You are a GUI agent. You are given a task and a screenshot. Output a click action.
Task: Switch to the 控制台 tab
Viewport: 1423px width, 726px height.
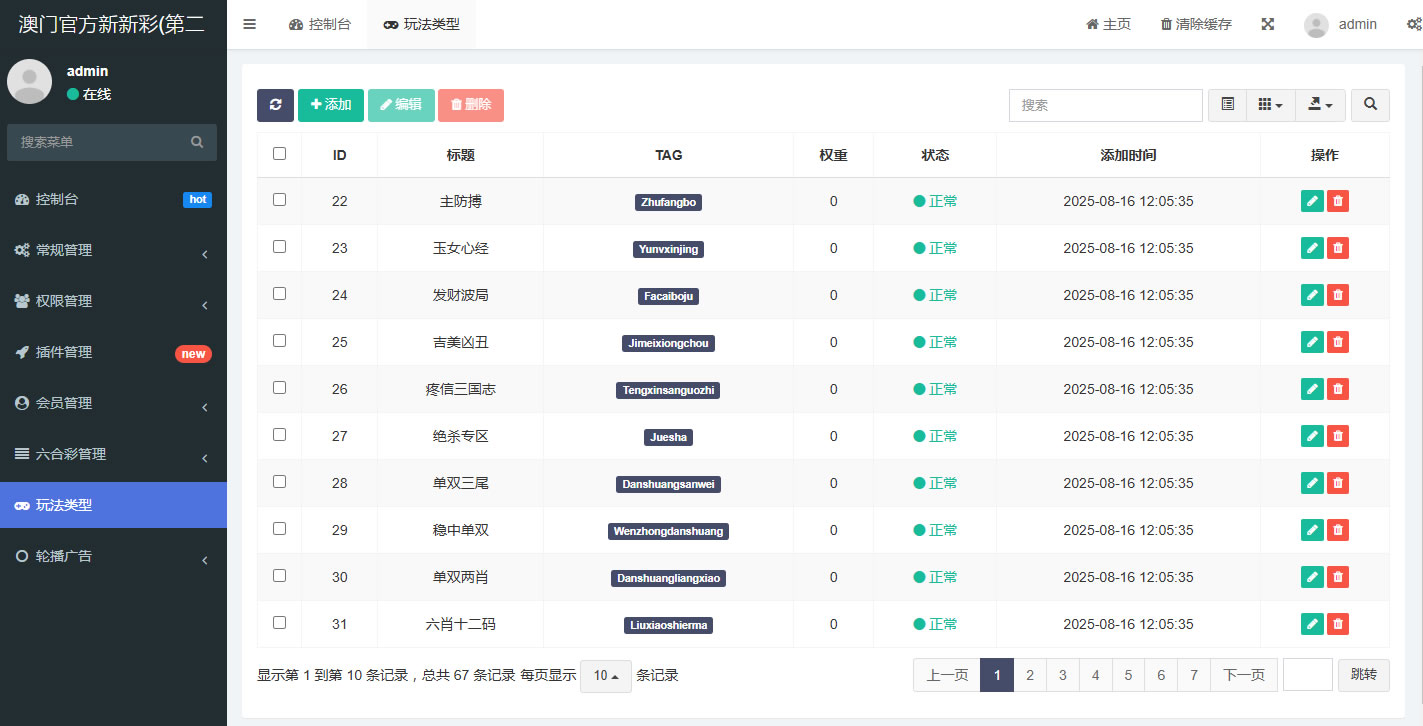(x=320, y=24)
